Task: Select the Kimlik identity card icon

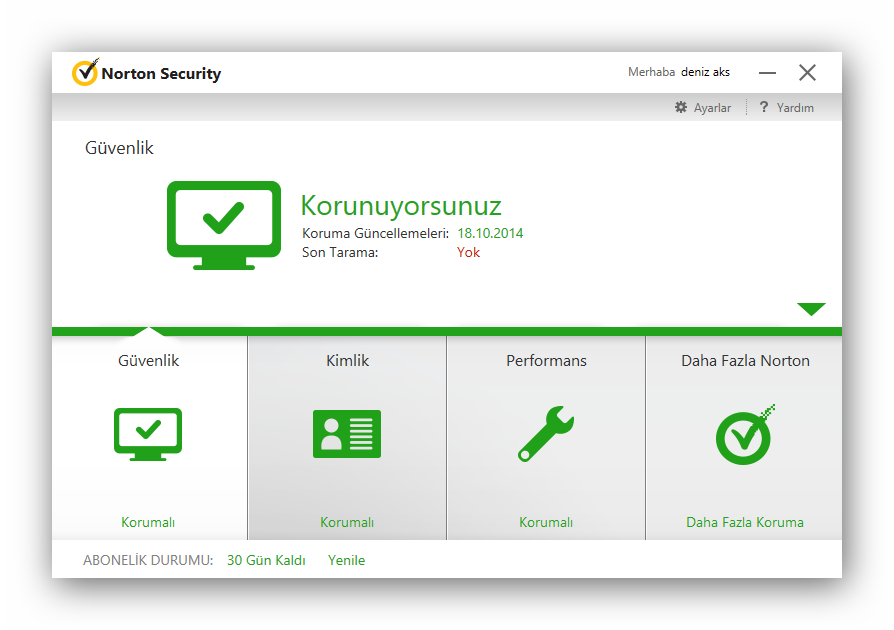Action: [346, 434]
